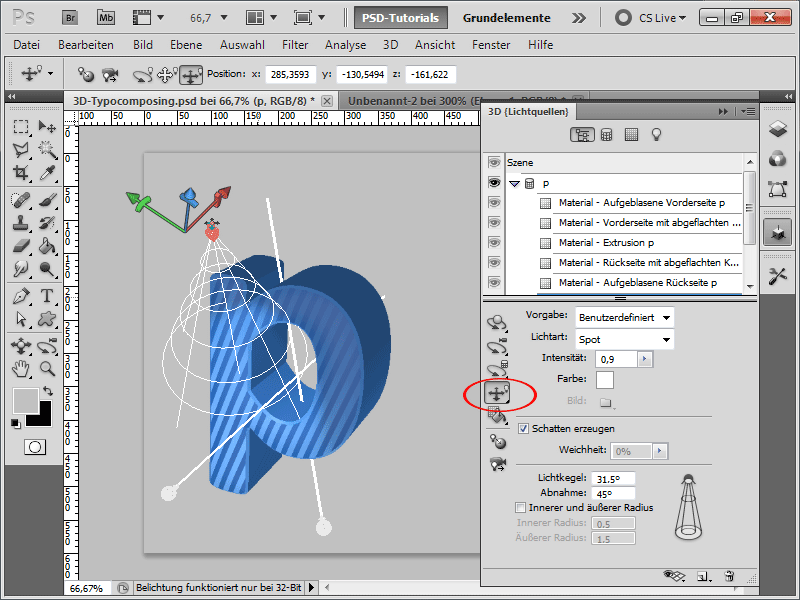
Task: Delete light with trash icon in 3D panel
Action: [x=730, y=577]
